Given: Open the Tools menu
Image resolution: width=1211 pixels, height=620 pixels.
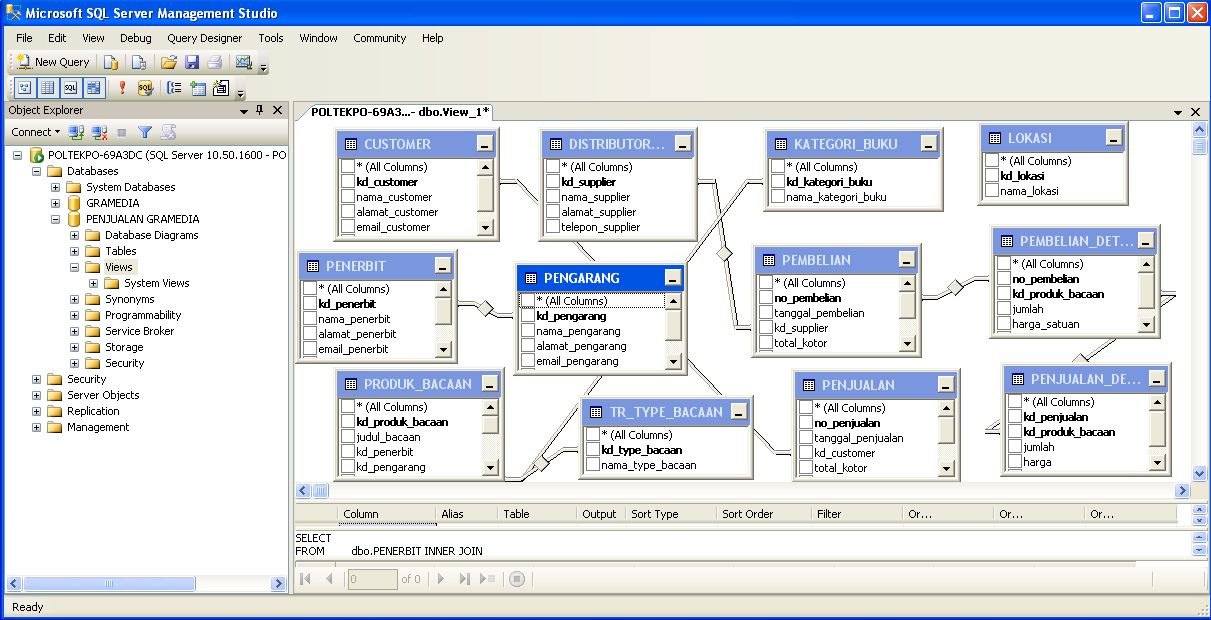Looking at the screenshot, I should pyautogui.click(x=271, y=38).
